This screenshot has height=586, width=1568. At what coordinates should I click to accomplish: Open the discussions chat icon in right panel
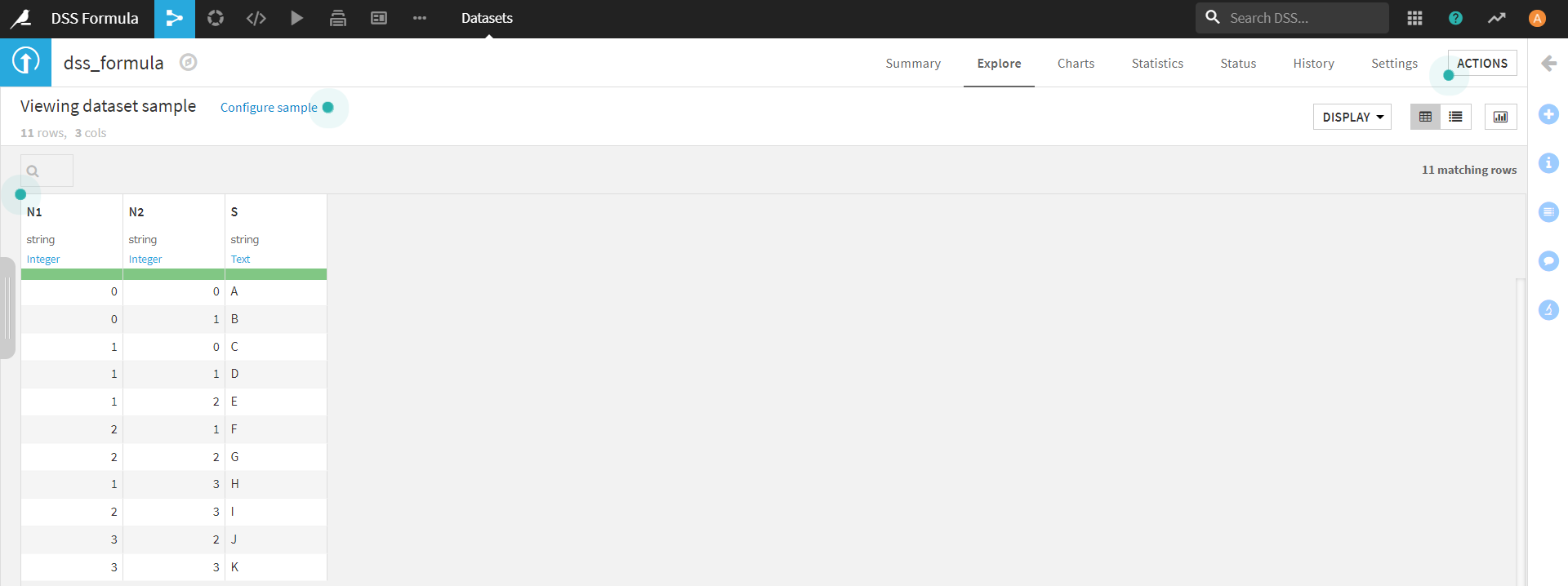pyautogui.click(x=1548, y=261)
